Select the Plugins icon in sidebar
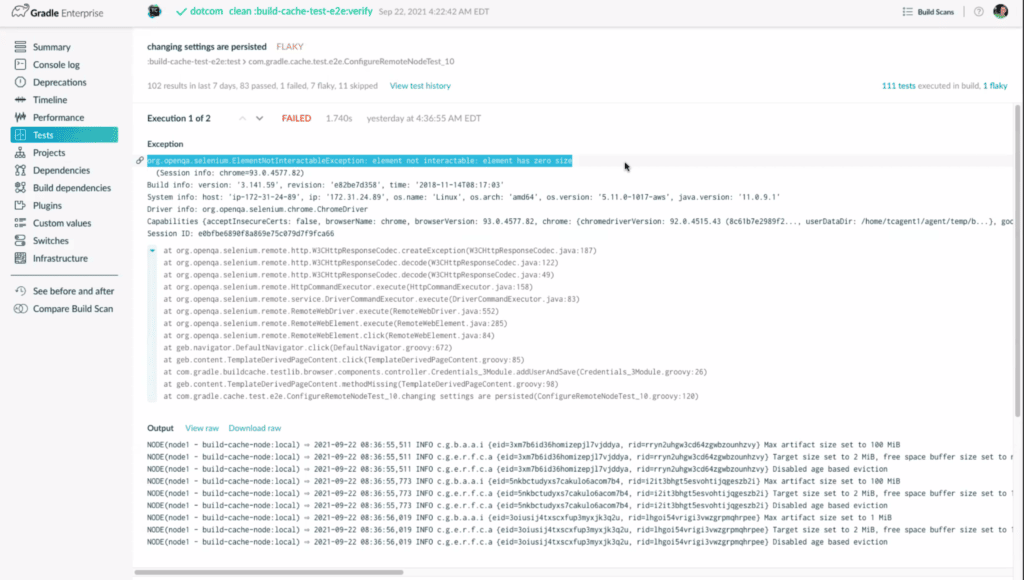Screen dimensions: 1024x580 click(21, 205)
